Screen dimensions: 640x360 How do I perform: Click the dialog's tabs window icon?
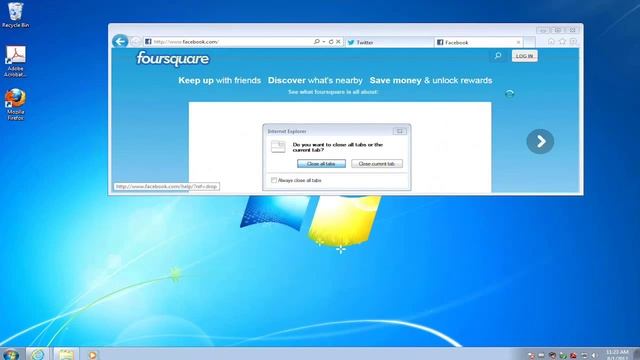(278, 147)
